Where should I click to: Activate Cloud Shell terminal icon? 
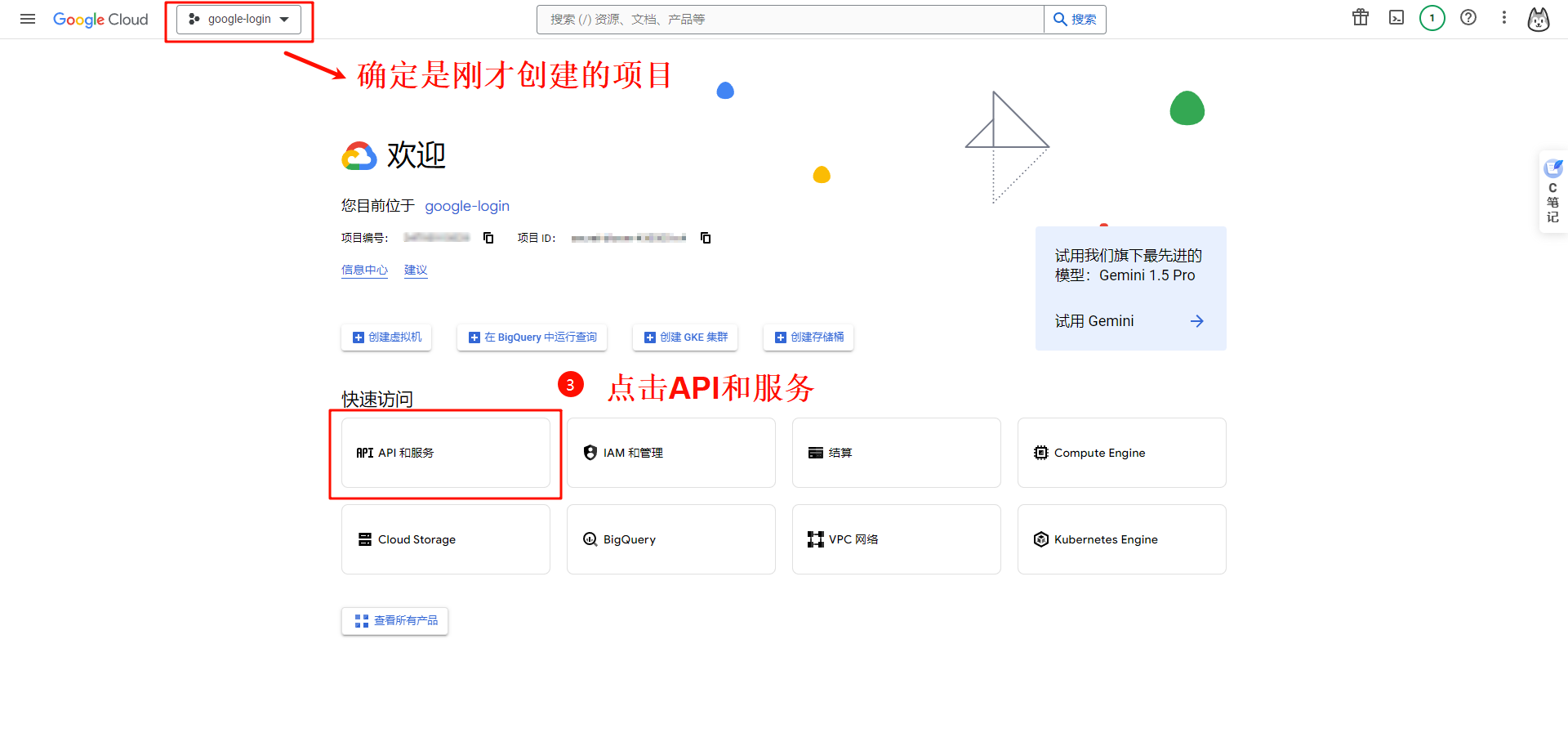[1396, 18]
